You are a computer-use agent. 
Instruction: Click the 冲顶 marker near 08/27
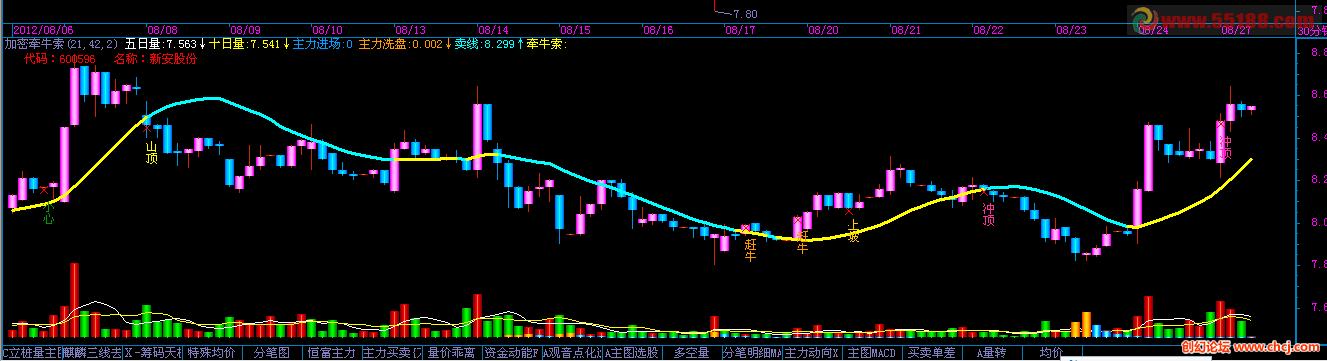(1226, 149)
